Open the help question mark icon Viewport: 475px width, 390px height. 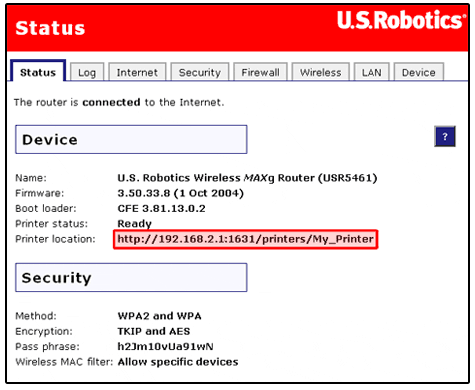tap(445, 136)
